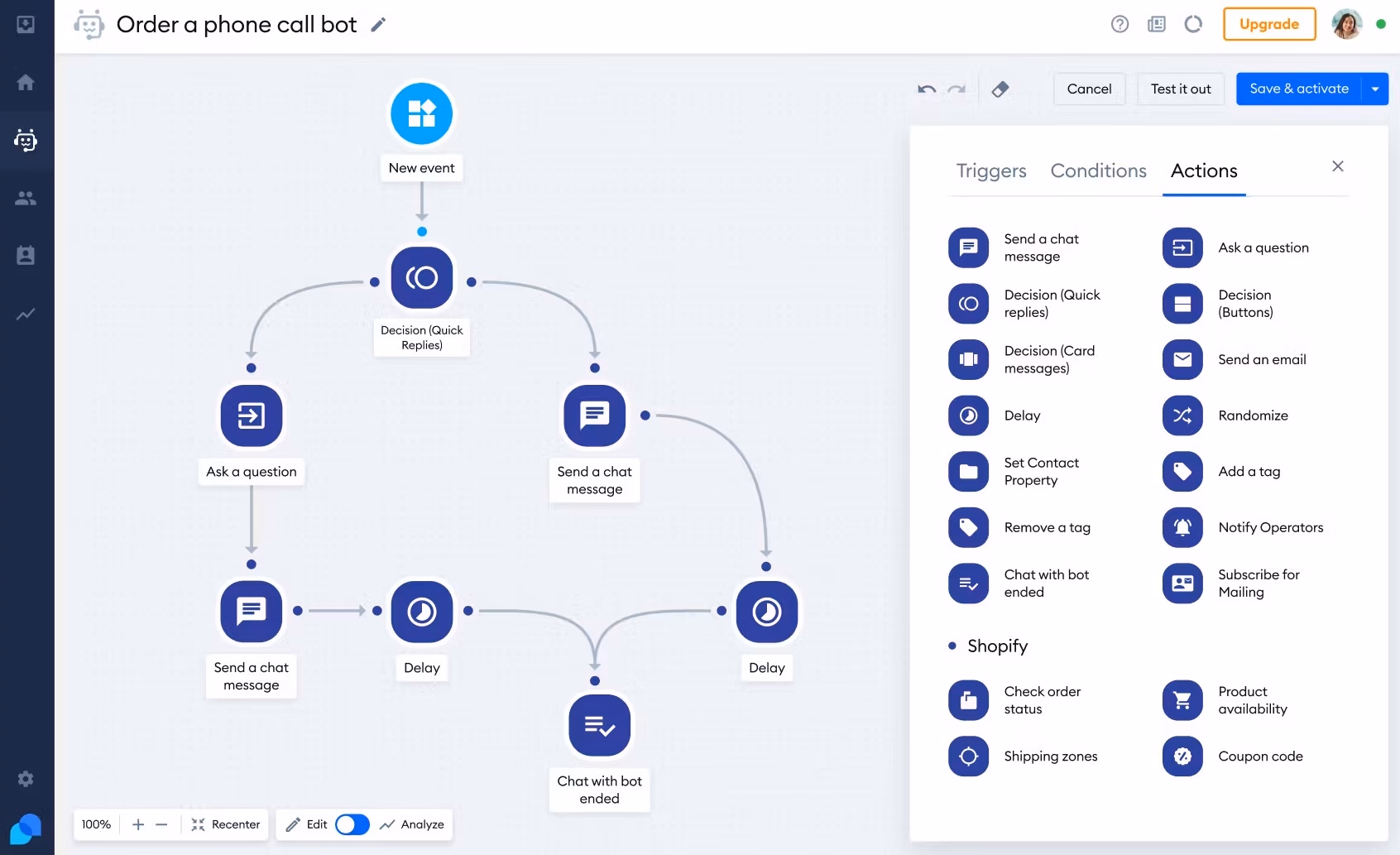Switch to the Triggers tab

990,171
